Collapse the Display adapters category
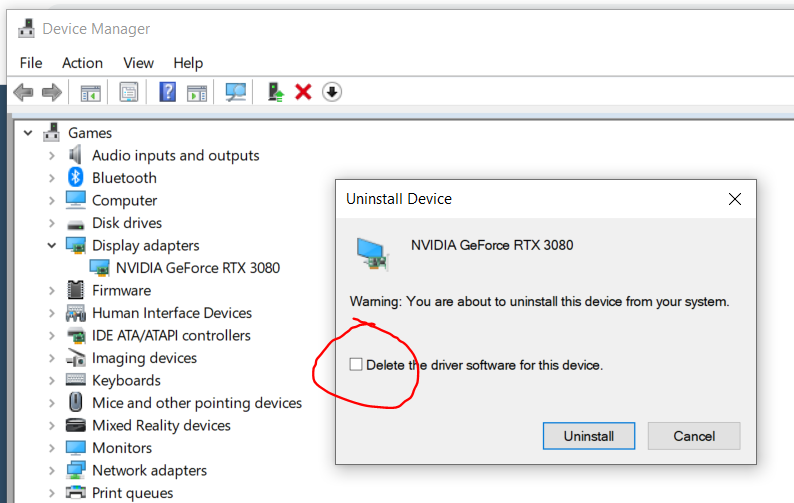 pos(52,246)
